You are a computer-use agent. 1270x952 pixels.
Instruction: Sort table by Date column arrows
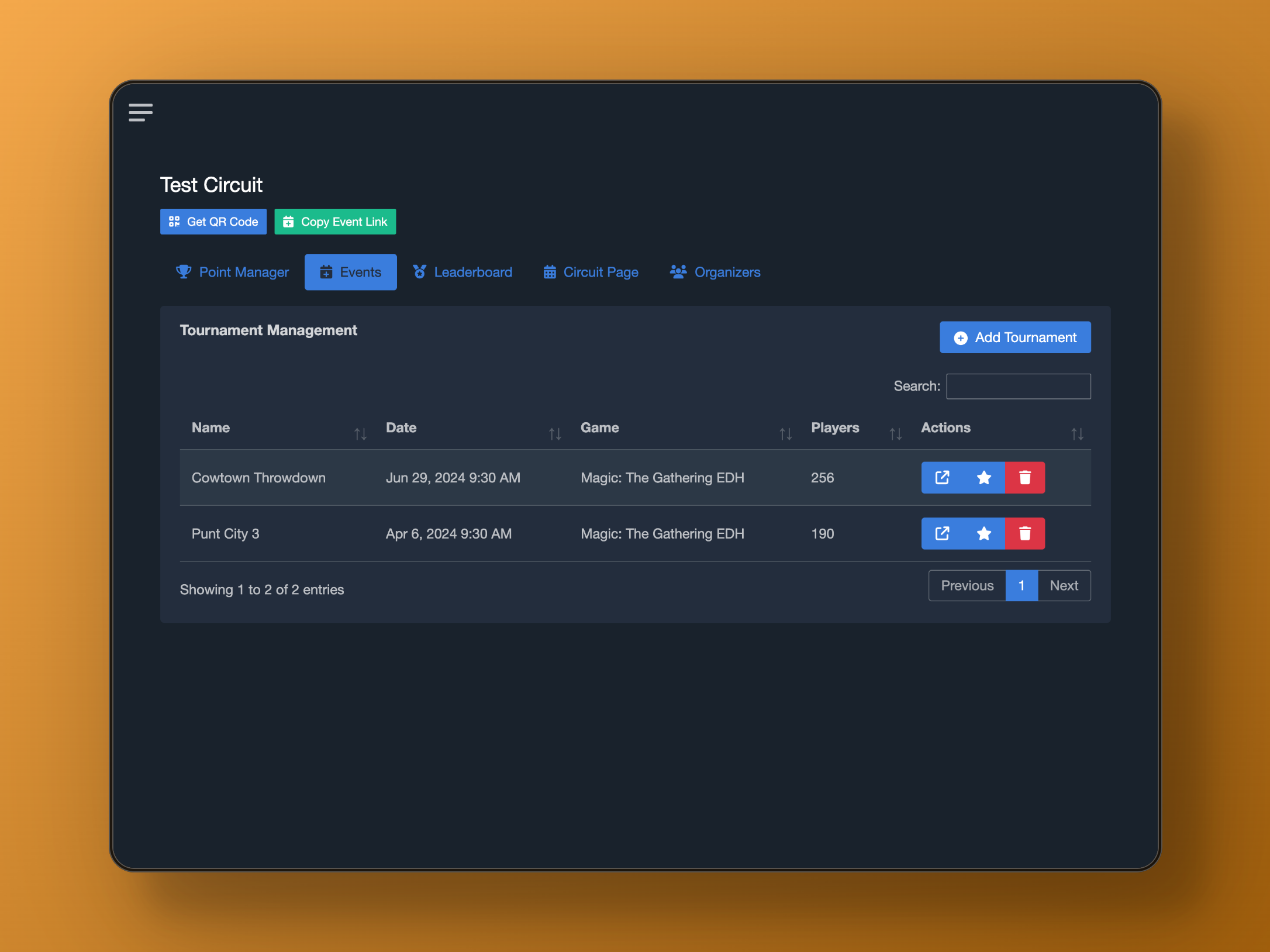pyautogui.click(x=555, y=433)
